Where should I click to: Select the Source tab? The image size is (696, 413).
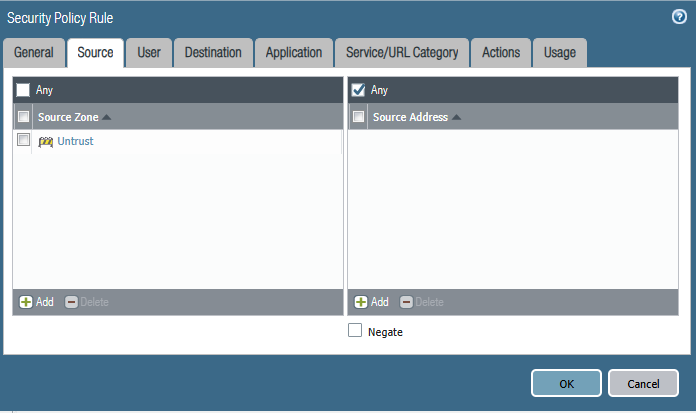pyautogui.click(x=95, y=53)
